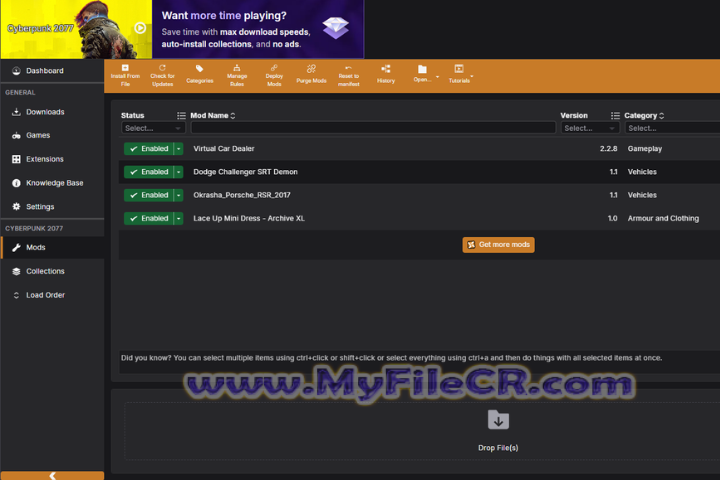Open the Version filter Select dropdown

point(590,128)
